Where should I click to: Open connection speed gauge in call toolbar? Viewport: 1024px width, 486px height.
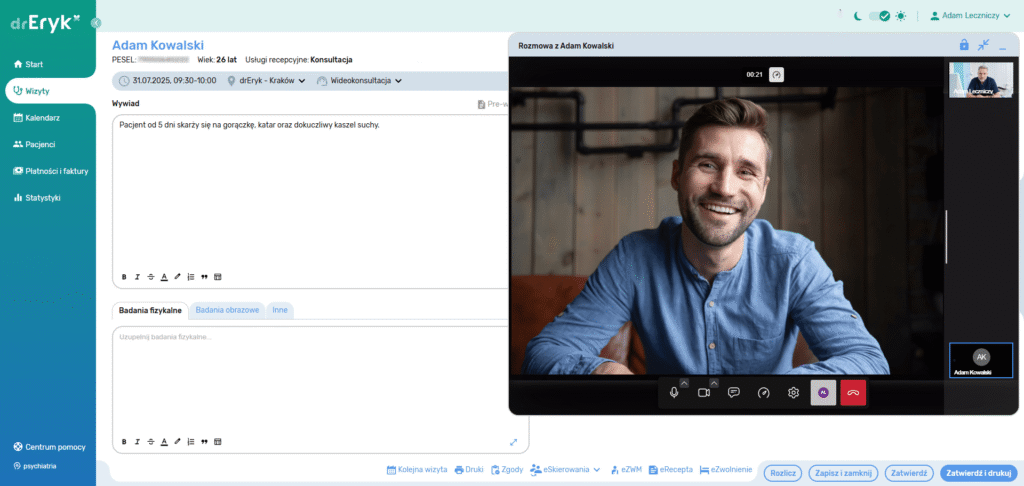coord(763,393)
